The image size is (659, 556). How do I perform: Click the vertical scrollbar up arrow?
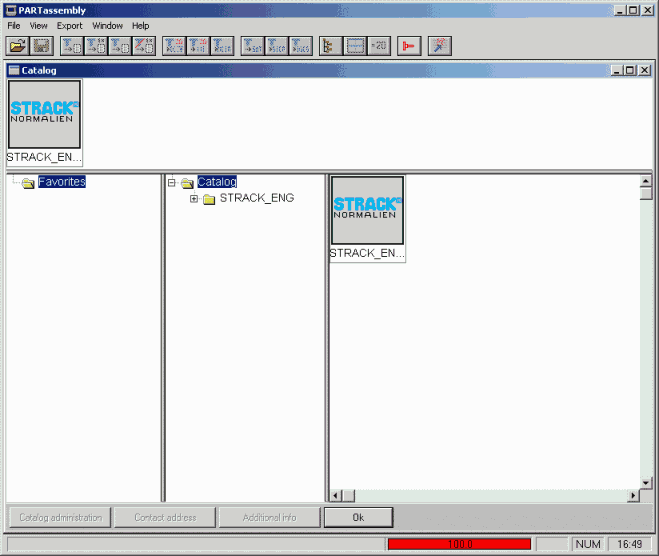tap(646, 181)
